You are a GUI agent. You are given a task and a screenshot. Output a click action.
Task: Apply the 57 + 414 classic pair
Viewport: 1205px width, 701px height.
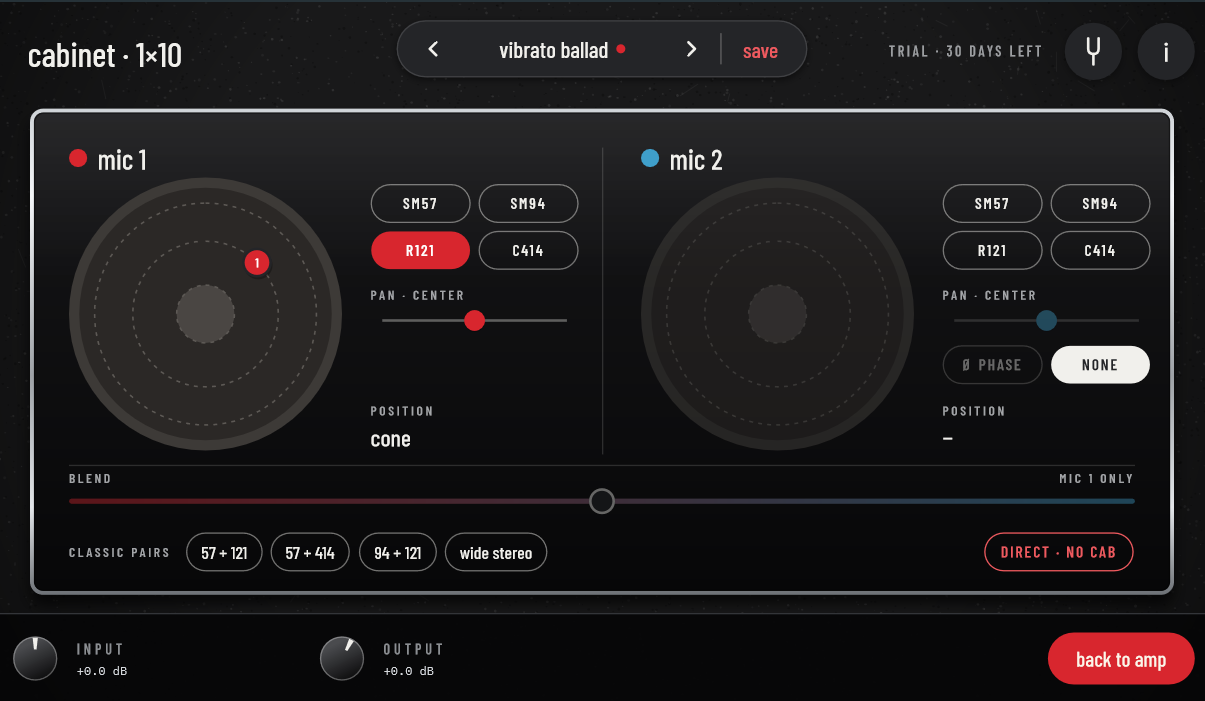310,552
